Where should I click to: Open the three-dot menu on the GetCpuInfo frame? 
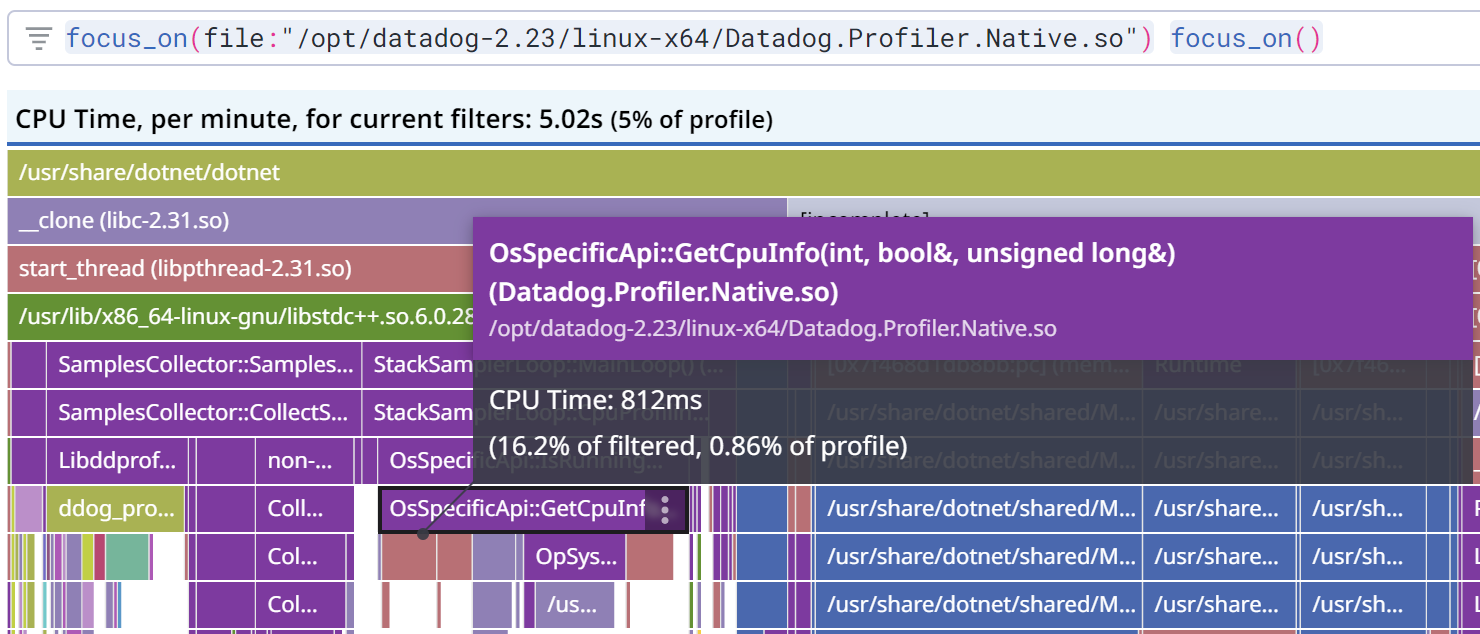click(x=664, y=509)
